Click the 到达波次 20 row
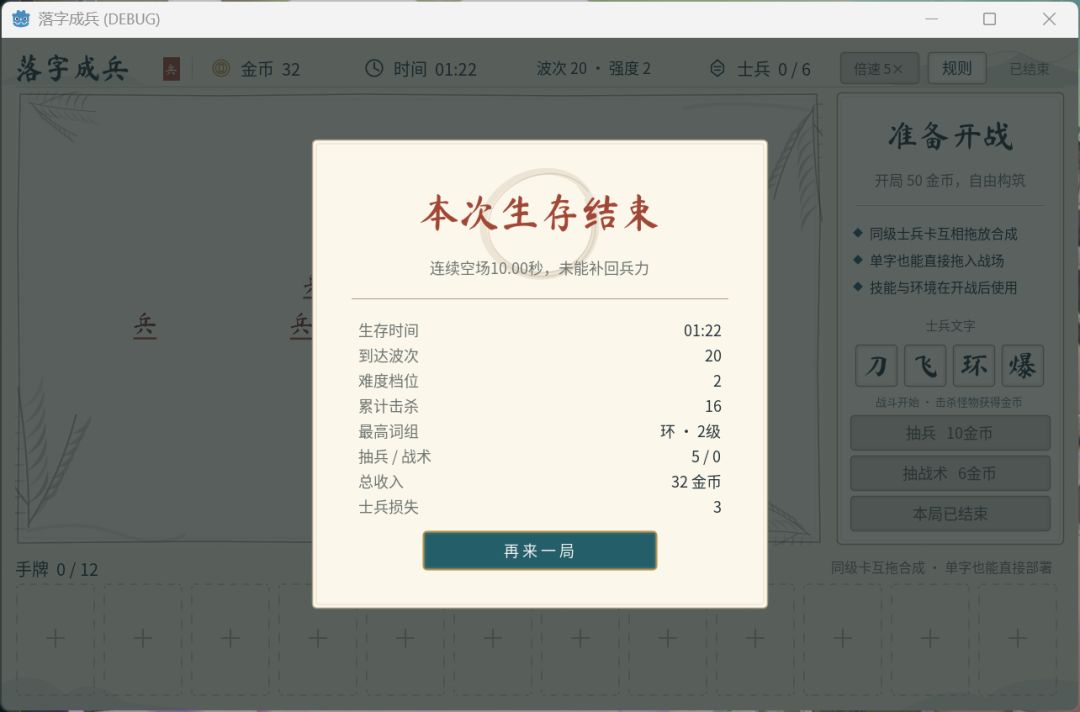The width and height of the screenshot is (1080, 712). click(x=539, y=356)
